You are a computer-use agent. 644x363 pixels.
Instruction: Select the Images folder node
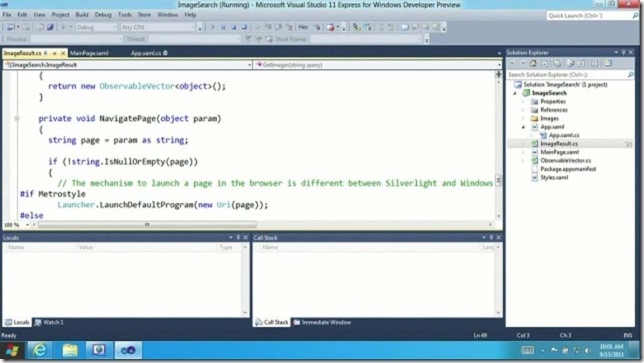(549, 119)
